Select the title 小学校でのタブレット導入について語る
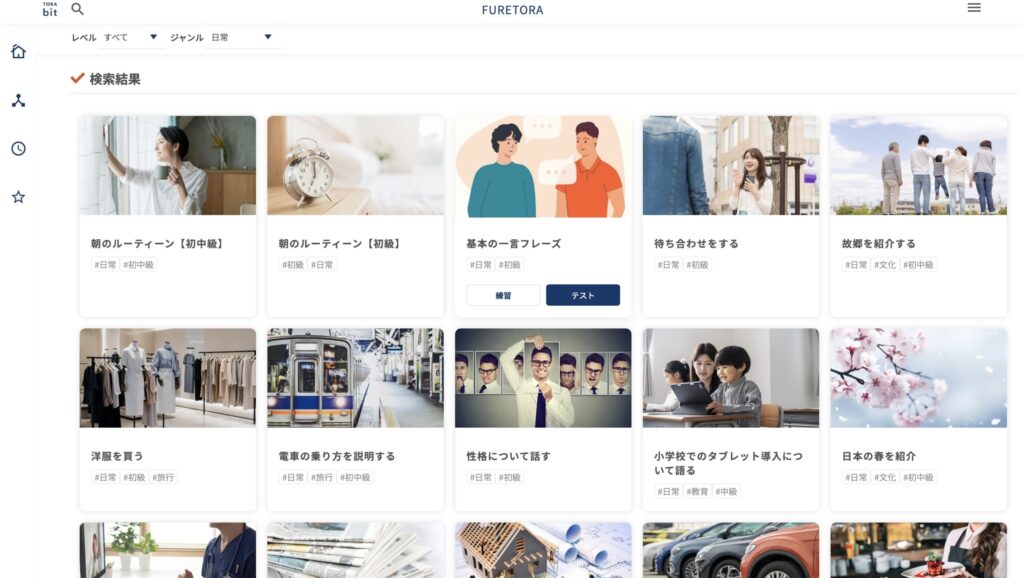This screenshot has width=1024, height=578. [728, 463]
